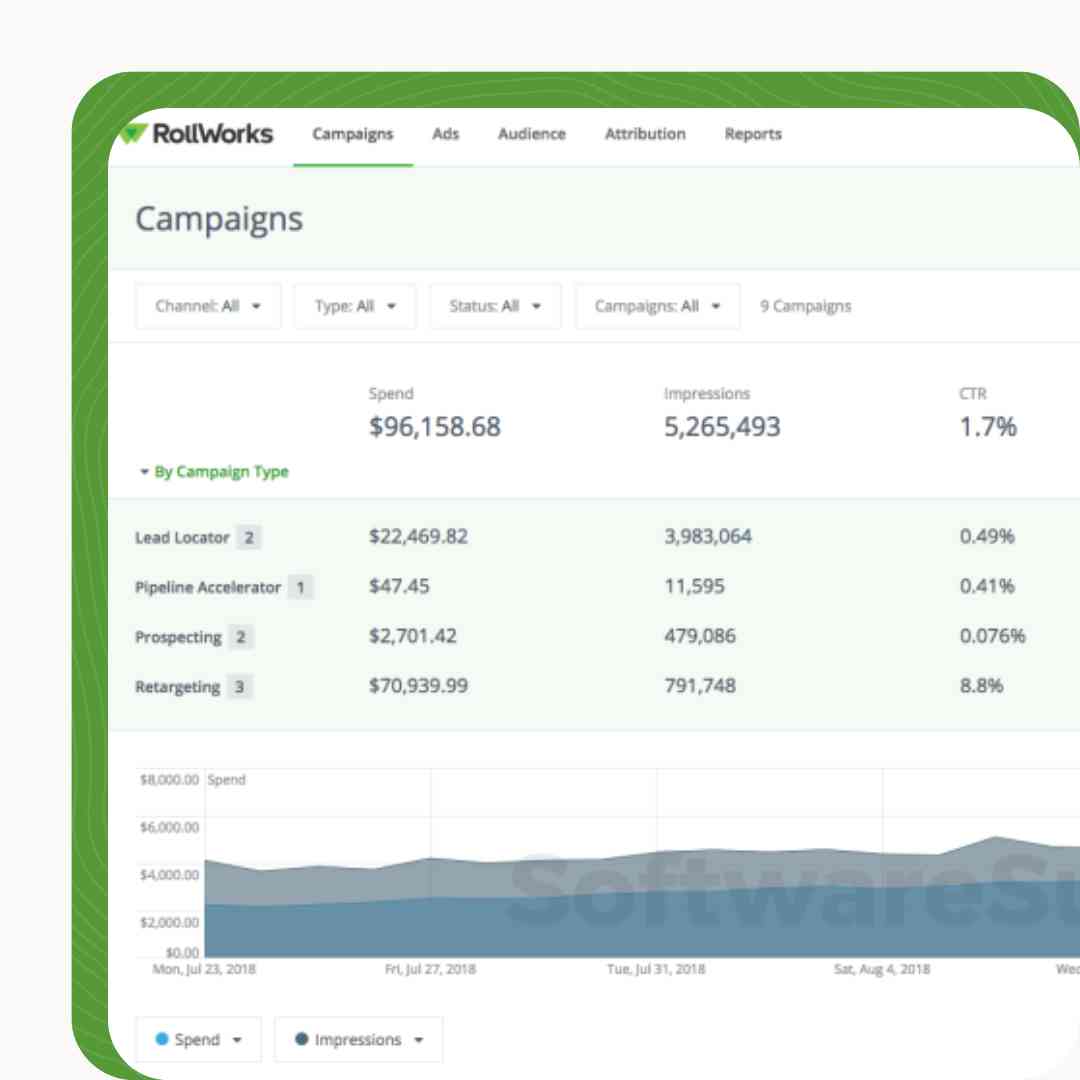This screenshot has height=1080, width=1080.
Task: Expand the Type: All filter
Action: point(355,306)
